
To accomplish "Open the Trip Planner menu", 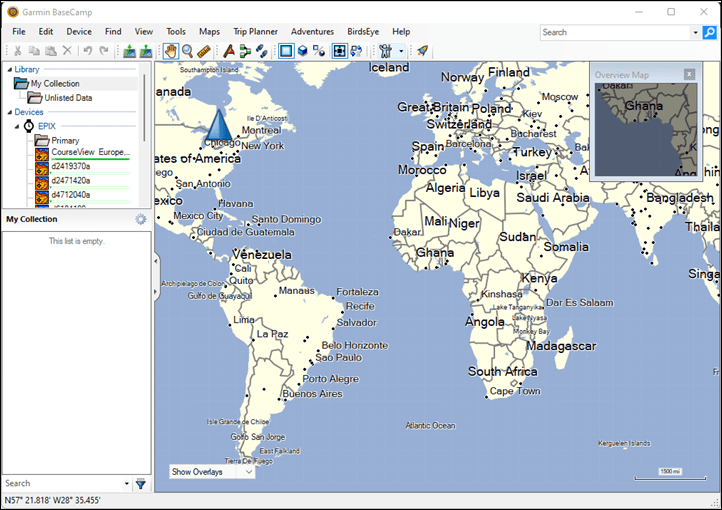I will tap(255, 32).
